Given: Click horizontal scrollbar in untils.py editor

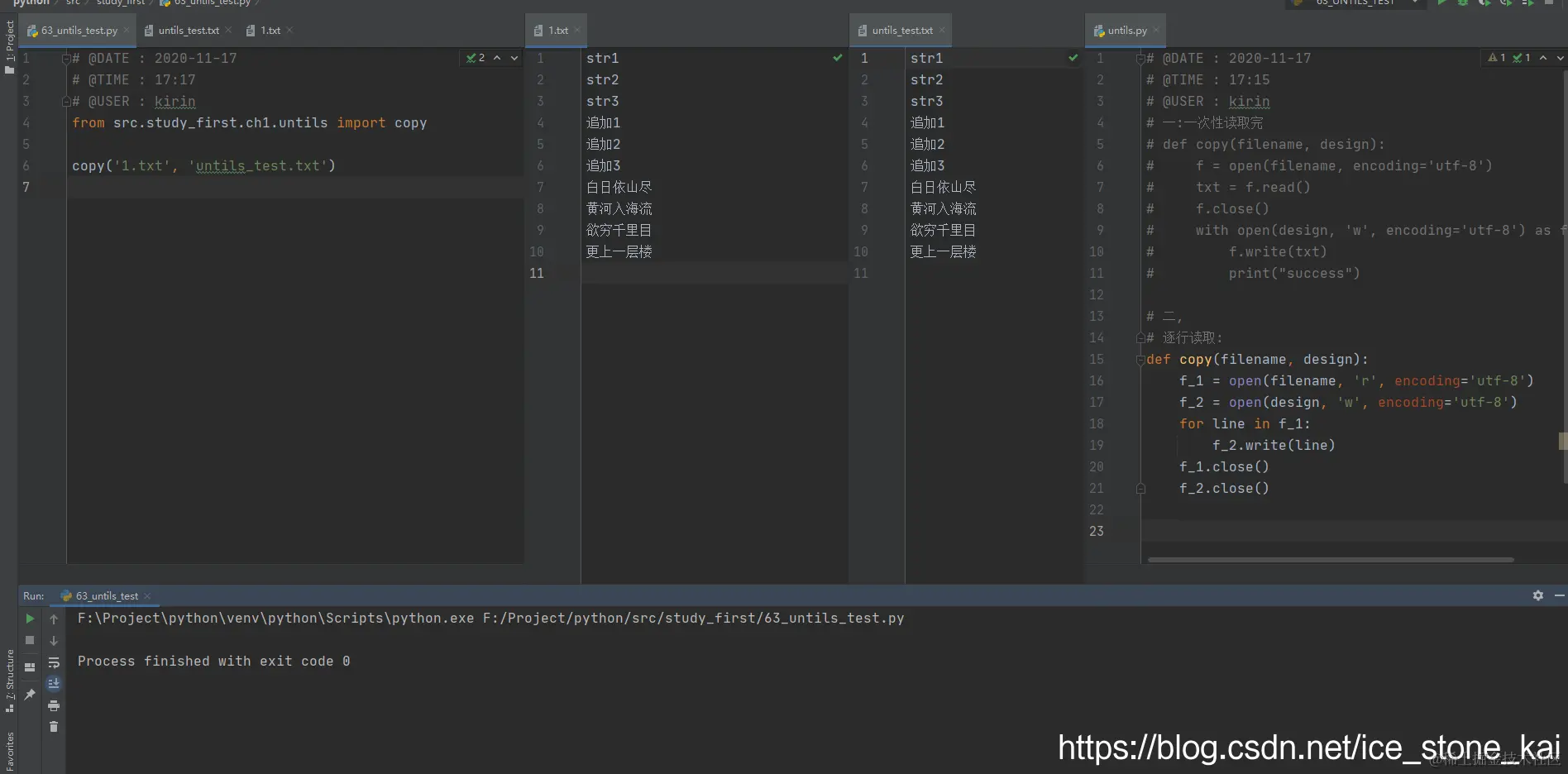Looking at the screenshot, I should (1331, 560).
